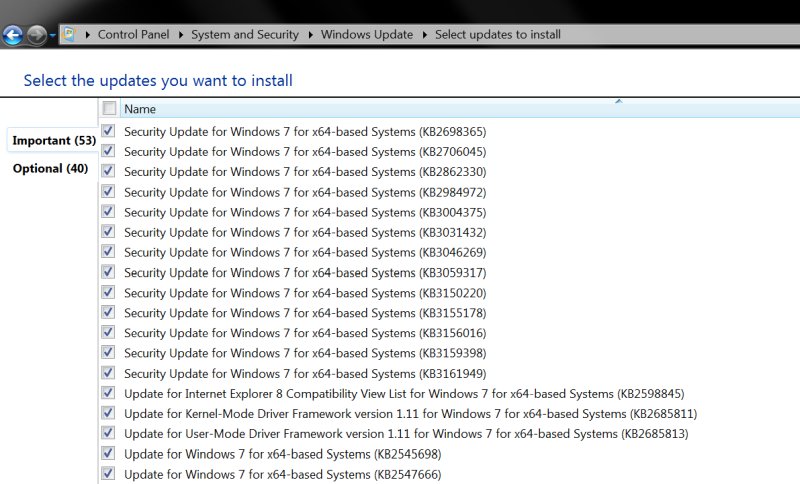This screenshot has height=484, width=800.
Task: Uncheck update KB2706045
Action: click(108, 151)
